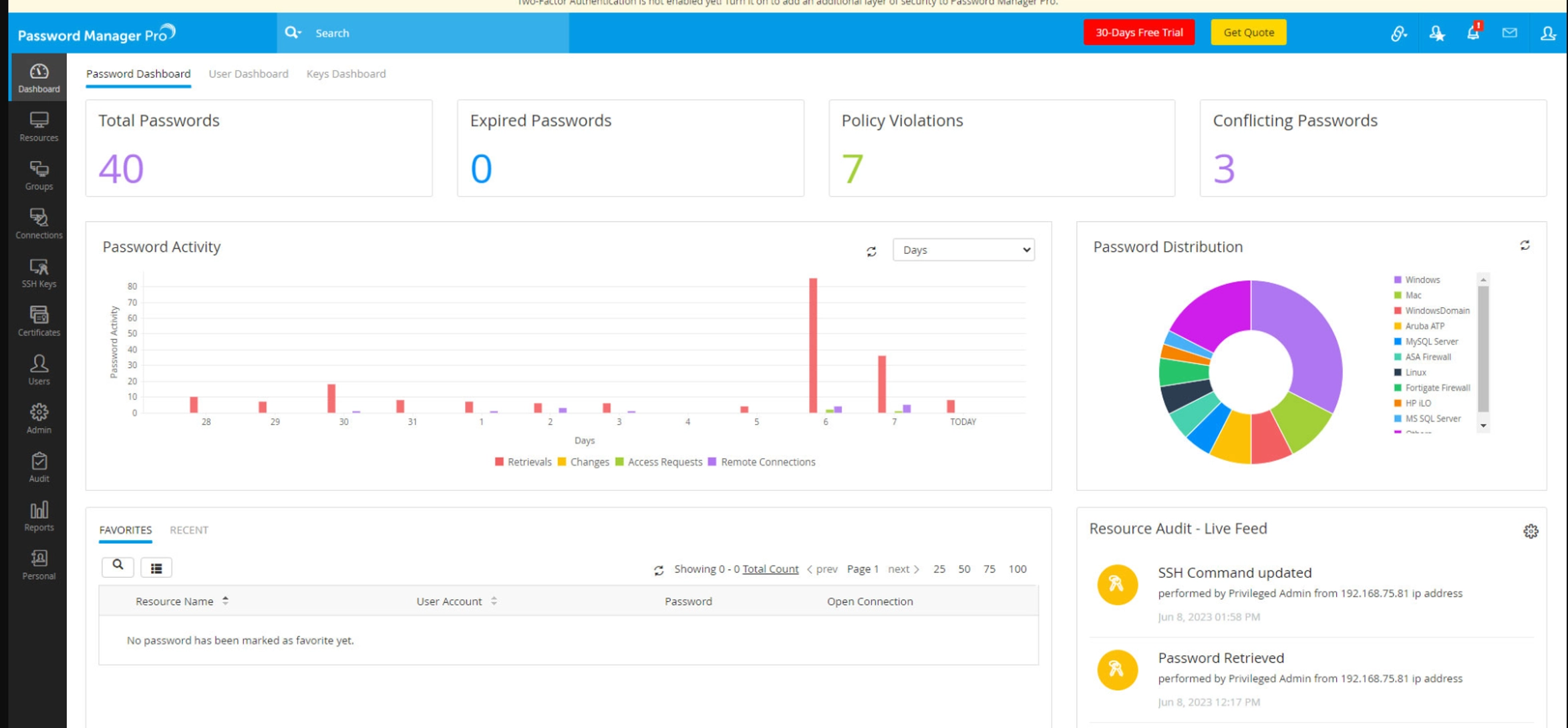Click the notifications bell icon
This screenshot has width=1568, height=728.
click(x=1473, y=32)
